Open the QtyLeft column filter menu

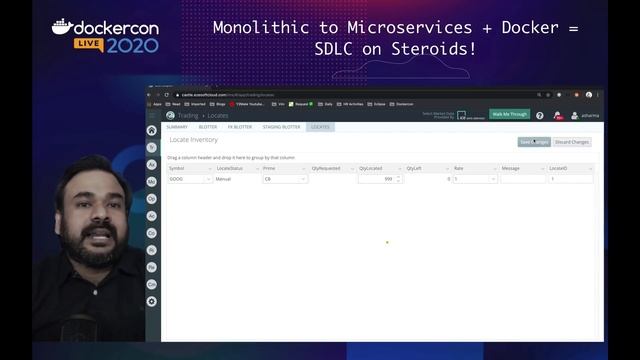click(447, 169)
